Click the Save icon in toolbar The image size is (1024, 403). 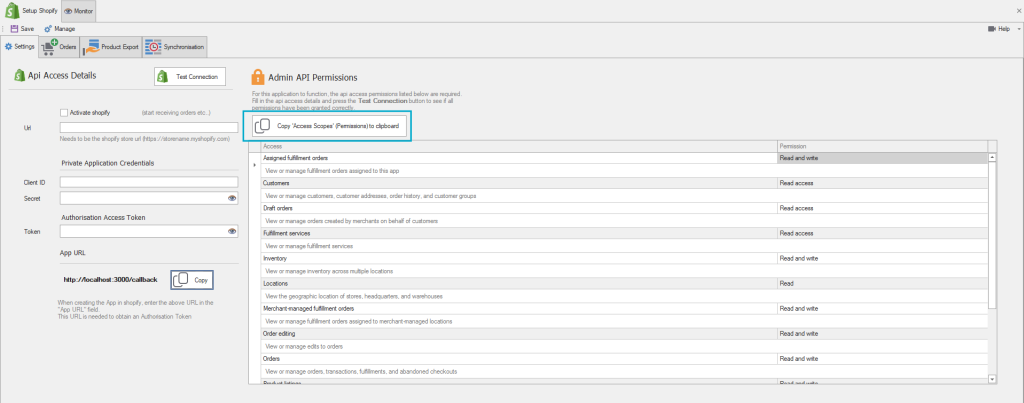tap(14, 29)
